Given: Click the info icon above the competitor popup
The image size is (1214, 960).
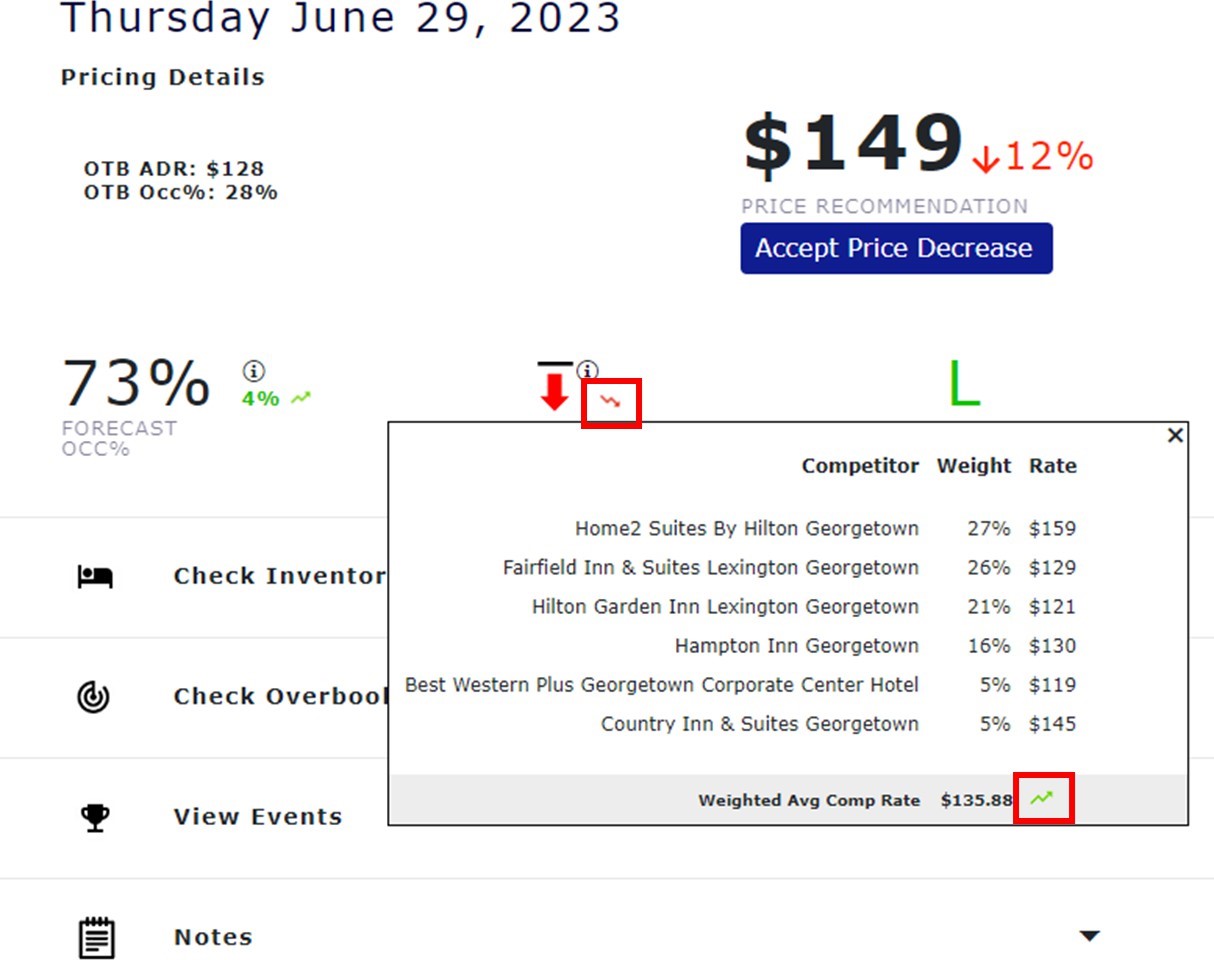Looking at the screenshot, I should 587,371.
